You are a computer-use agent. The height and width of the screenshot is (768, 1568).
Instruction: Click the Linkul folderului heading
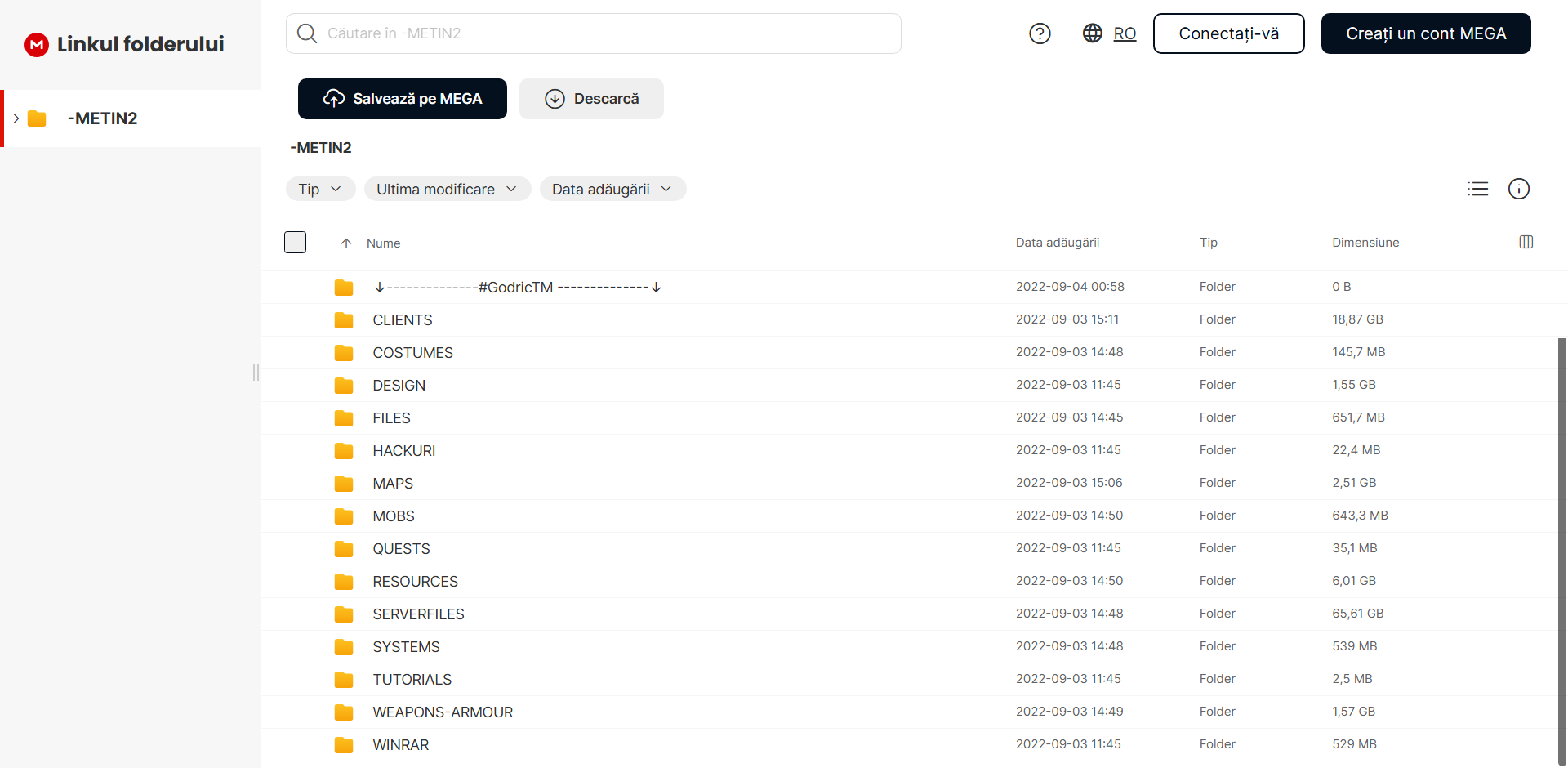(140, 44)
